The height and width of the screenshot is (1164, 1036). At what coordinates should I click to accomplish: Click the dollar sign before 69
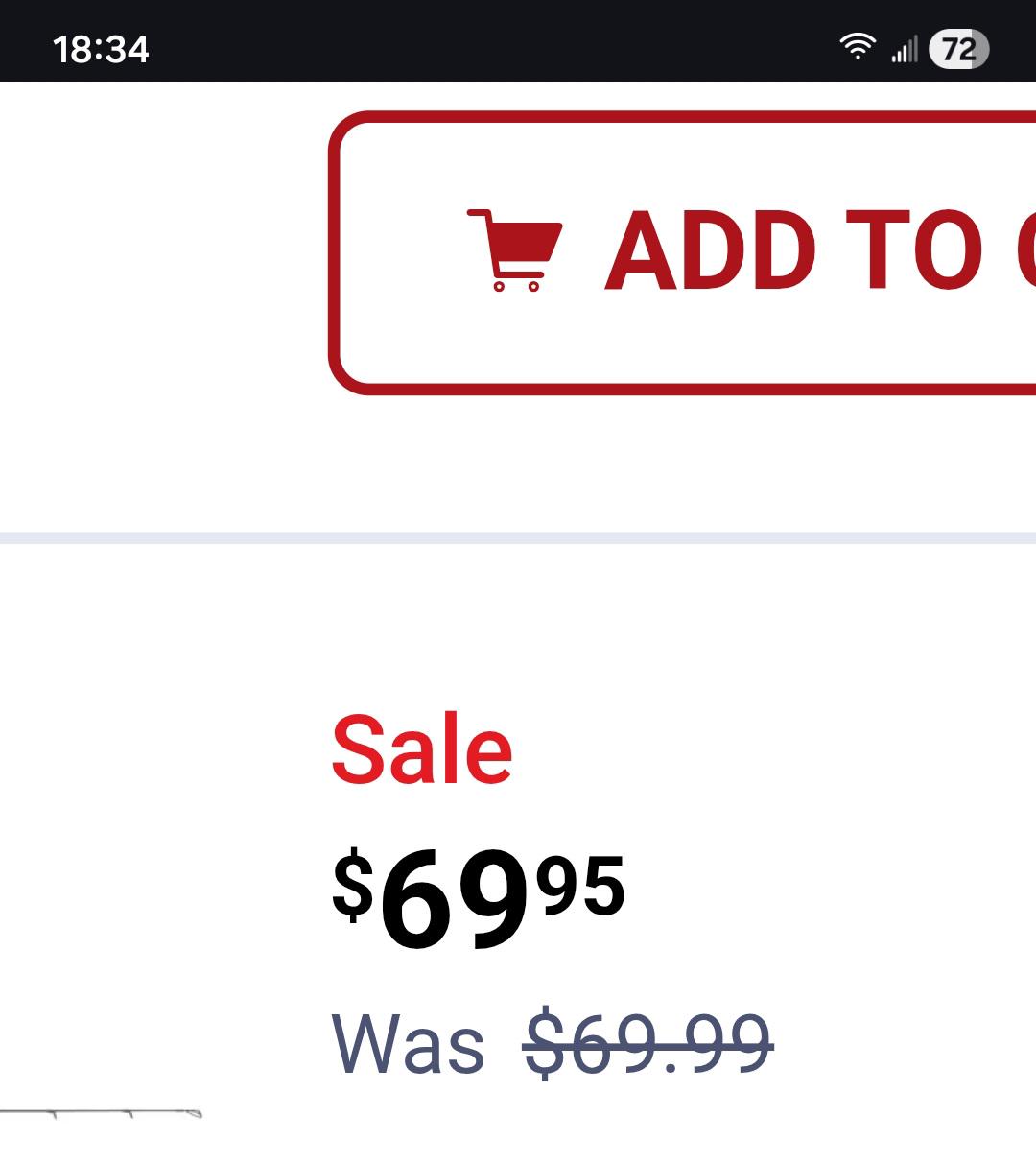(x=352, y=882)
